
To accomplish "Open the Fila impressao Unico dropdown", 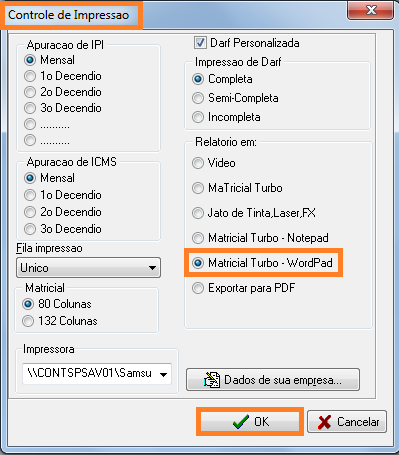I will point(88,268).
